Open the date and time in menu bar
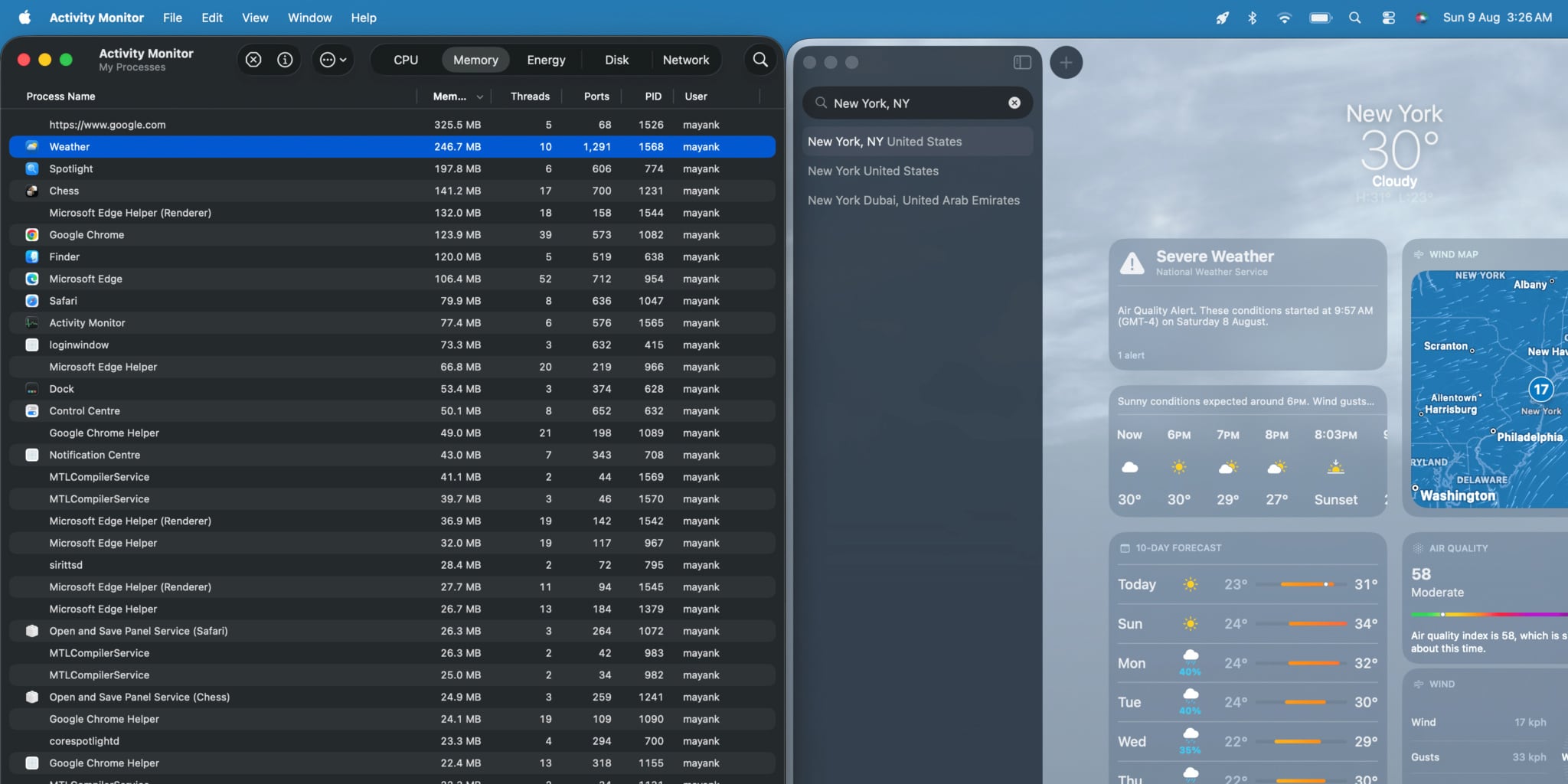1568x784 pixels. point(1498,18)
